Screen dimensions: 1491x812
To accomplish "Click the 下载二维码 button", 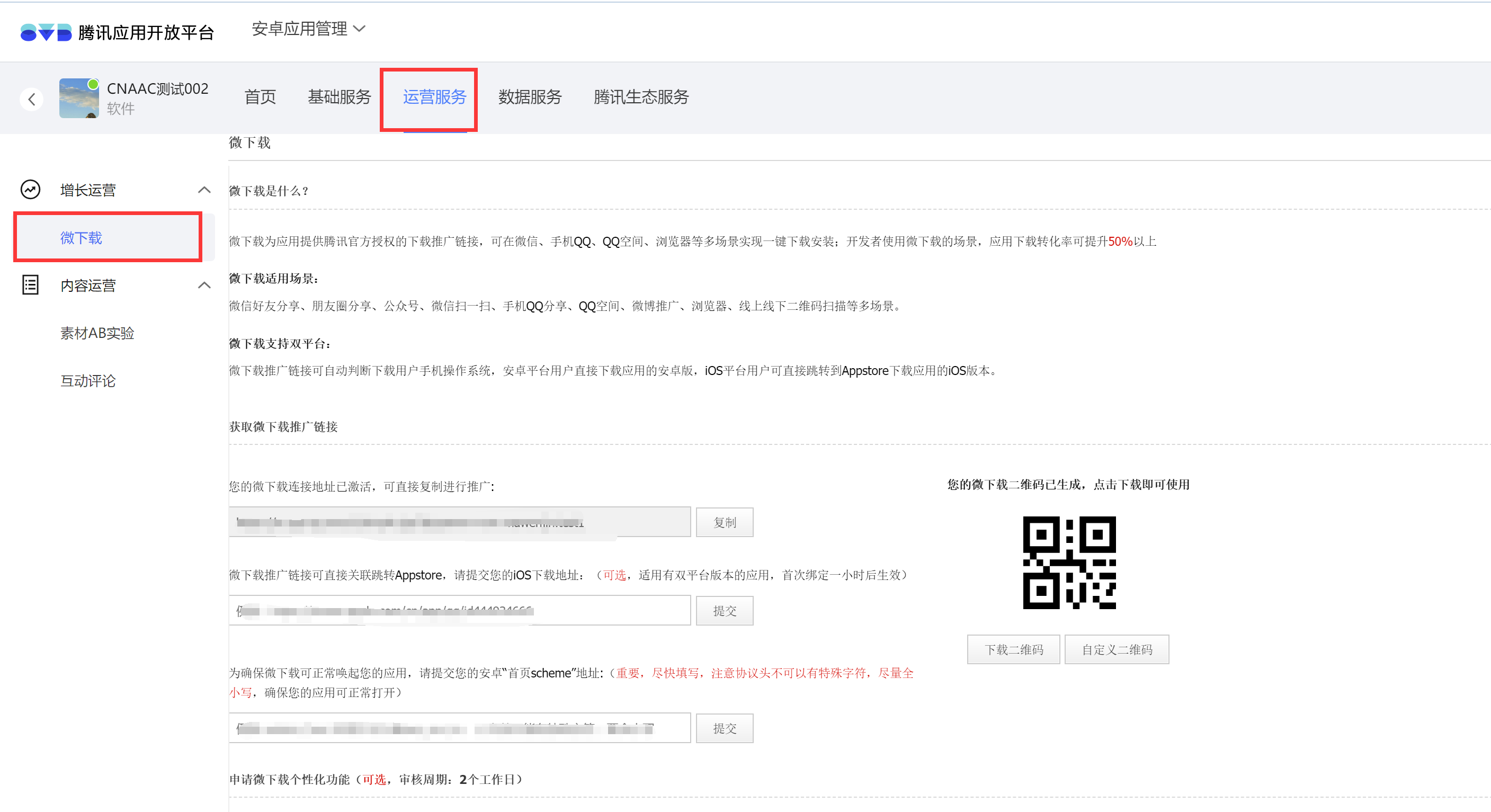I will point(1013,649).
